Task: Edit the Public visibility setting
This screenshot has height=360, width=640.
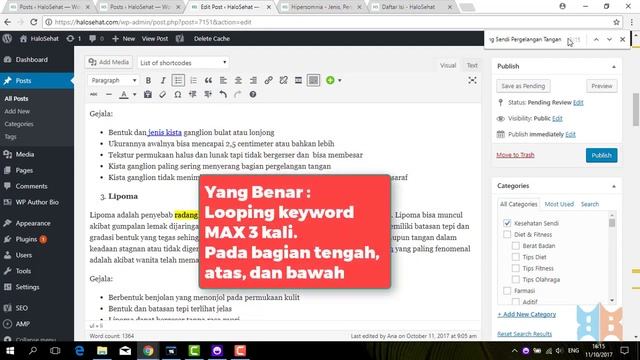Action: [x=557, y=118]
